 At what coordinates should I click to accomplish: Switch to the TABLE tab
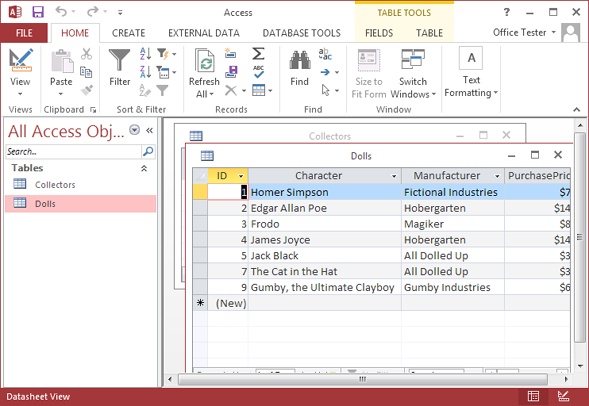pos(429,33)
